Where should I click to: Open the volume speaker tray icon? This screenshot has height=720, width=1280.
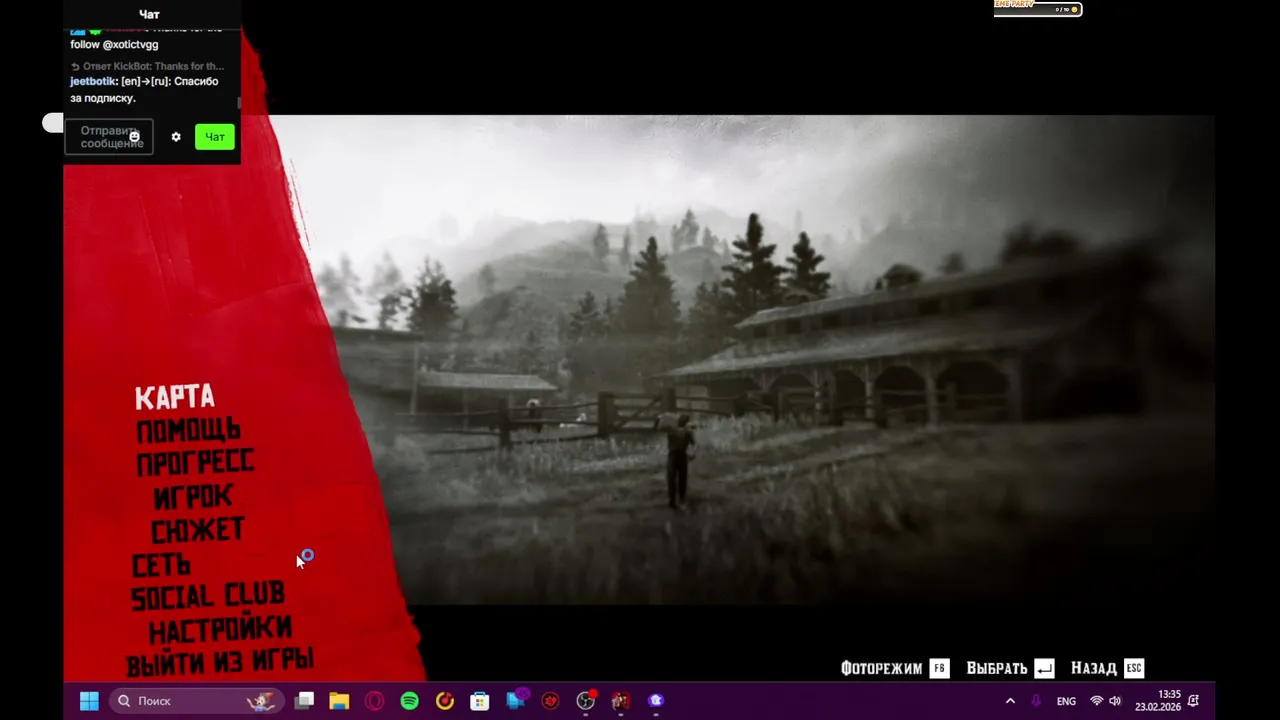[x=1115, y=701]
